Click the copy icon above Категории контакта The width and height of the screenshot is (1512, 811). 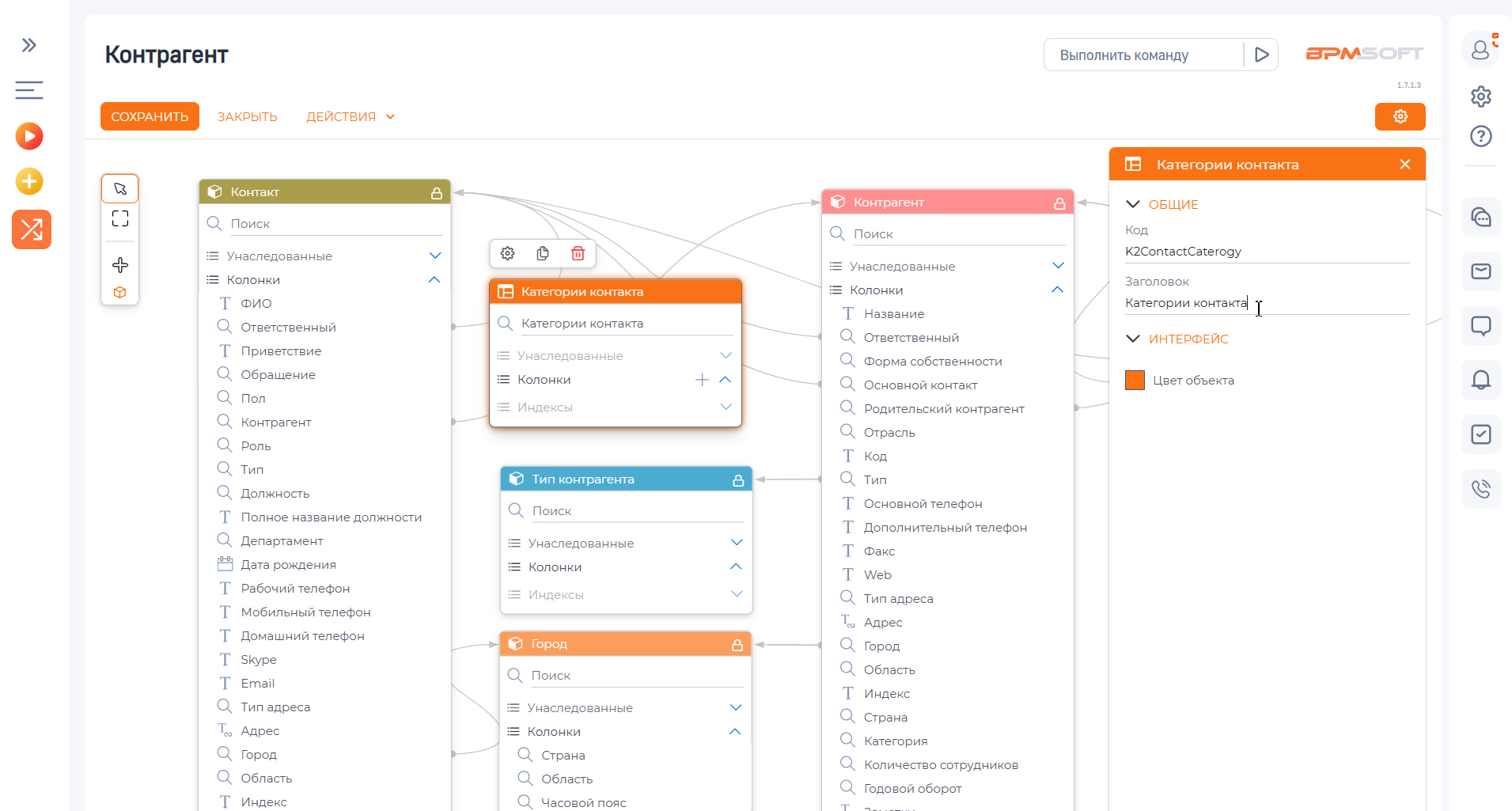pos(543,253)
